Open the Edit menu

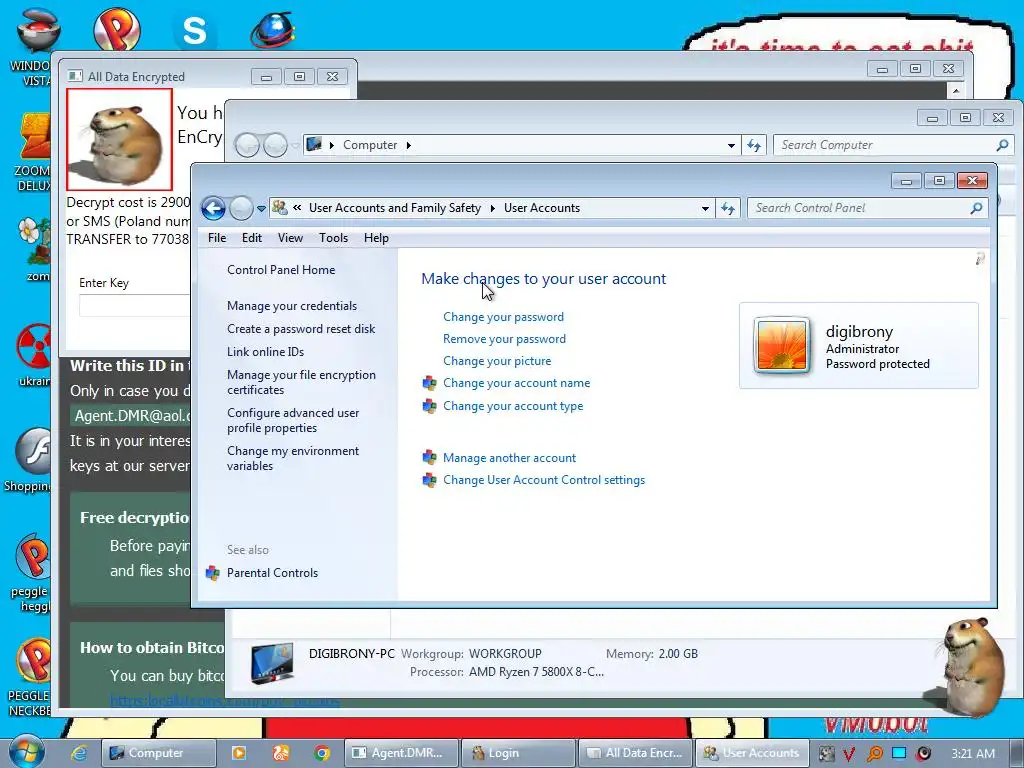coord(251,238)
